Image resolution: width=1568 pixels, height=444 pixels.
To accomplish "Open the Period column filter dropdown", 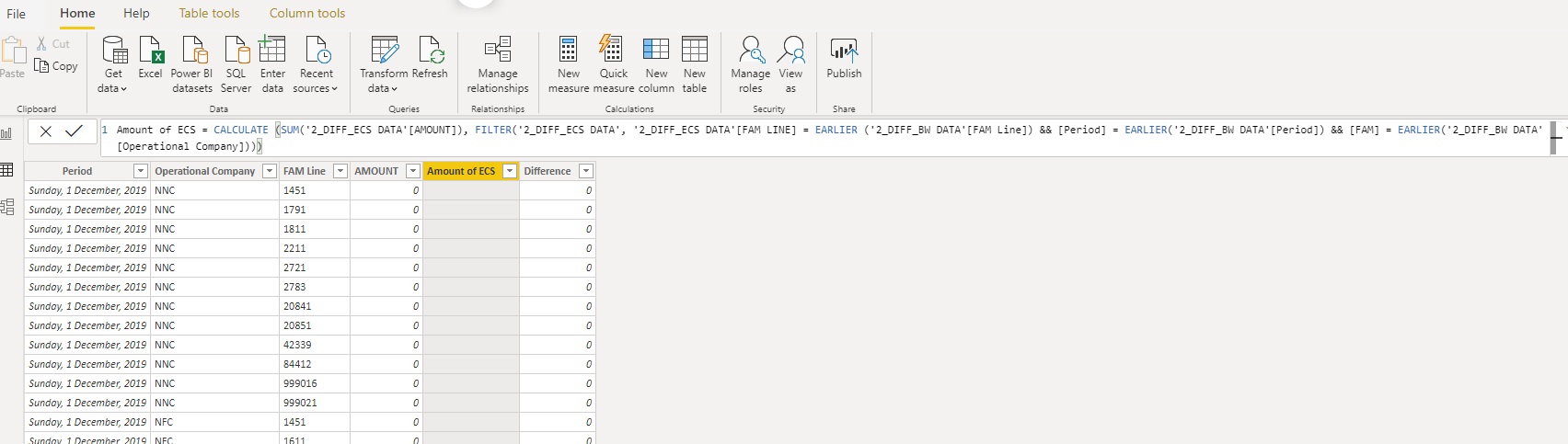I will (141, 171).
